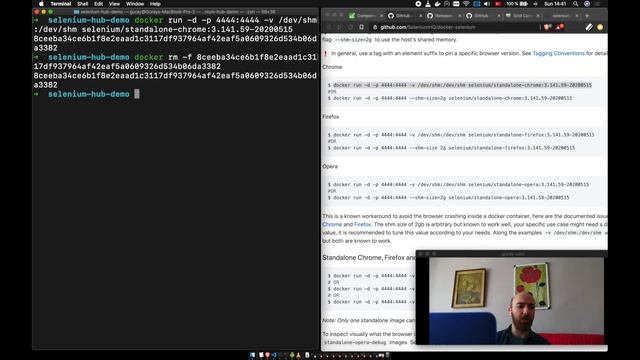
Task: Switch to the last selenium browser tab
Action: (562, 16)
